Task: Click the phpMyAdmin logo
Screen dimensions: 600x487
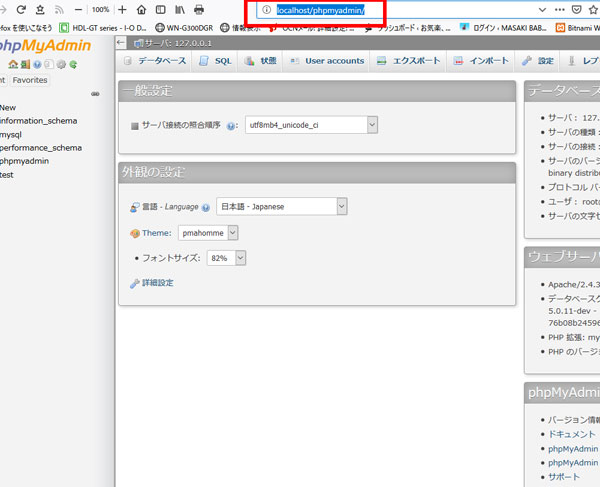Action: tap(45, 46)
